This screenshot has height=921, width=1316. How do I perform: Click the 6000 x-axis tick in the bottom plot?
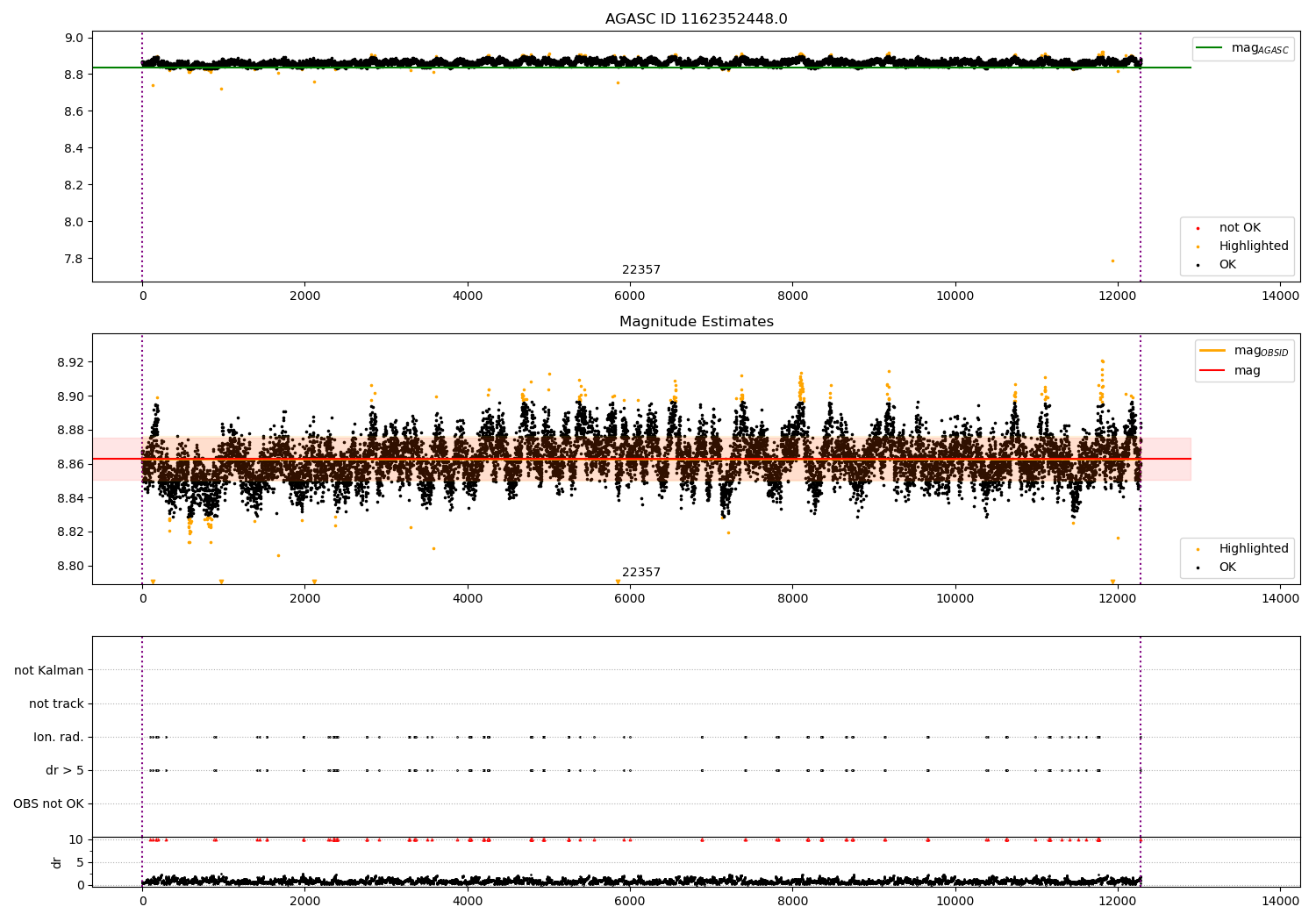[630, 902]
